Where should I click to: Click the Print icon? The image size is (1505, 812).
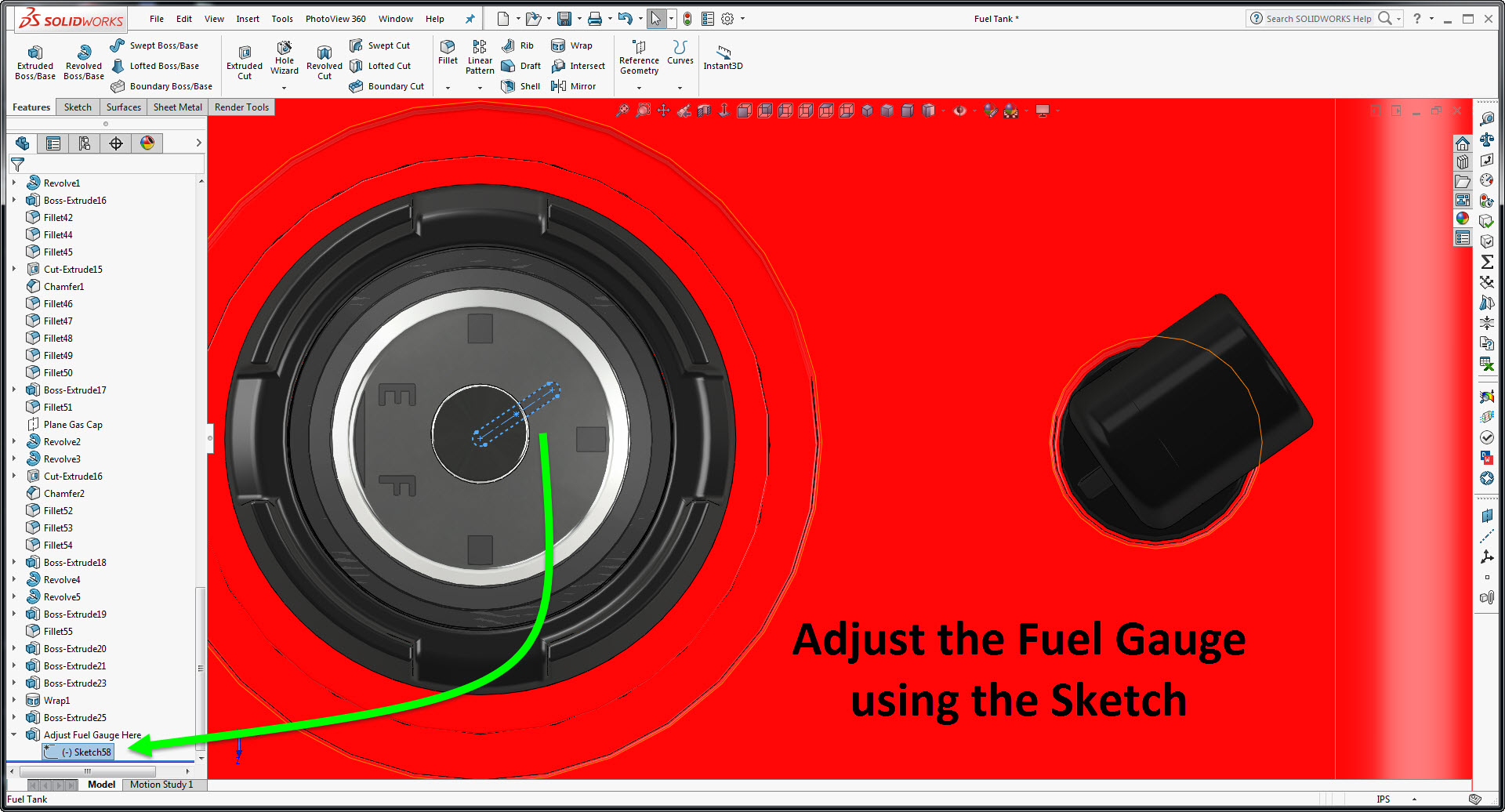point(595,19)
